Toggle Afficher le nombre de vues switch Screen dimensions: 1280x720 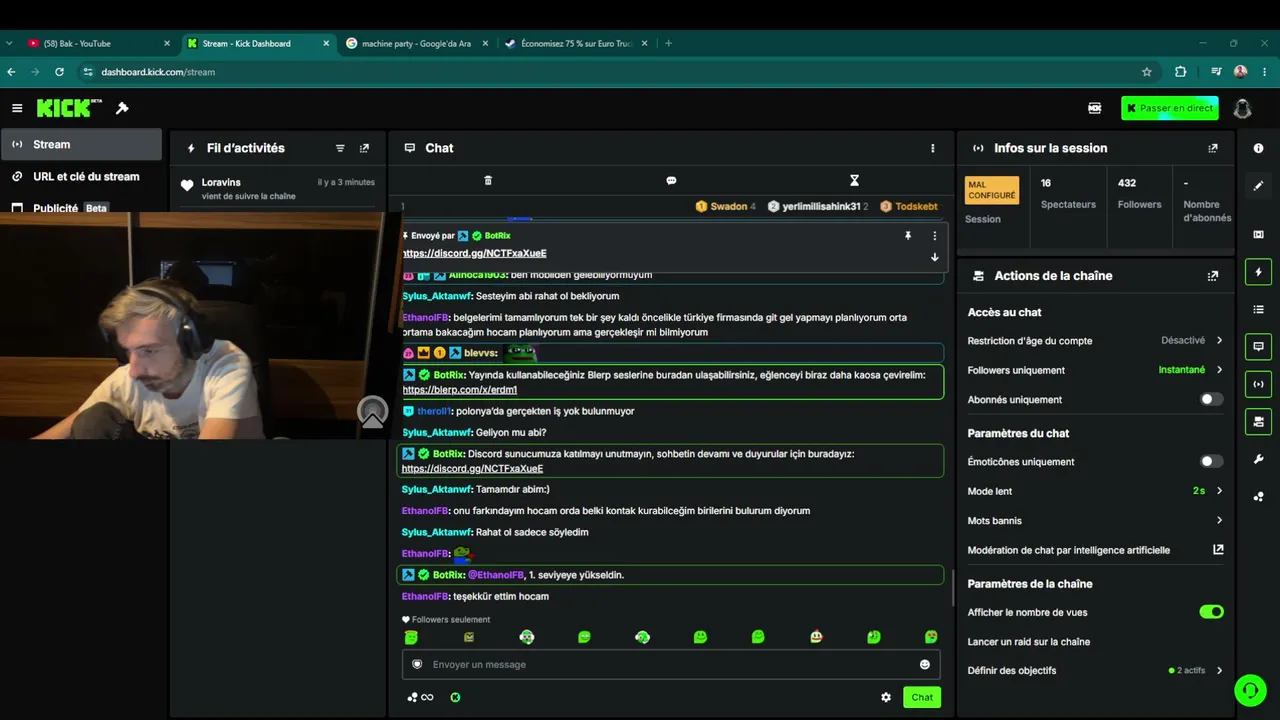(x=1211, y=612)
